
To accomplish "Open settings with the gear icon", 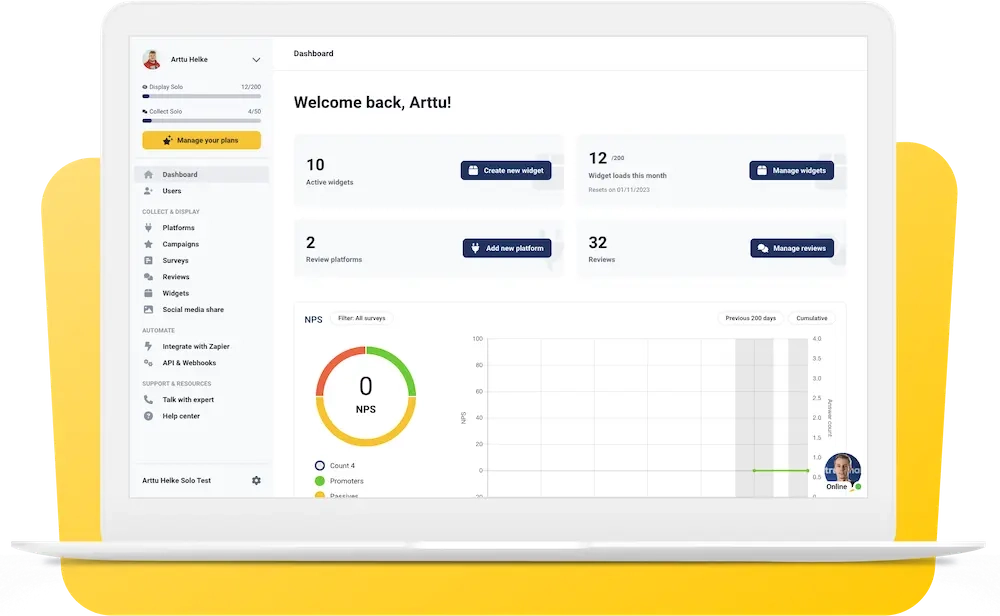I will [256, 481].
